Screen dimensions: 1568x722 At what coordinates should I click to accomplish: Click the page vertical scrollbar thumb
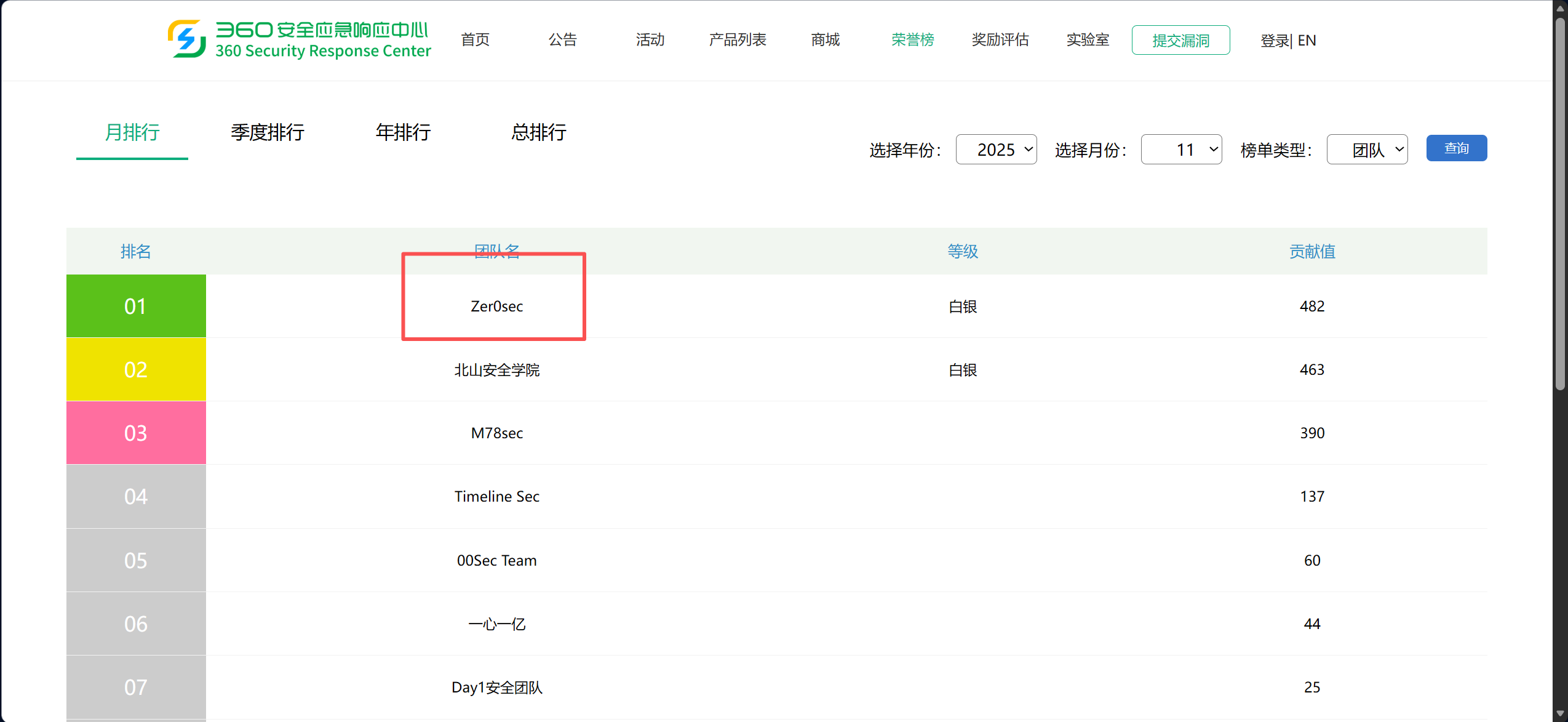pyautogui.click(x=1560, y=203)
